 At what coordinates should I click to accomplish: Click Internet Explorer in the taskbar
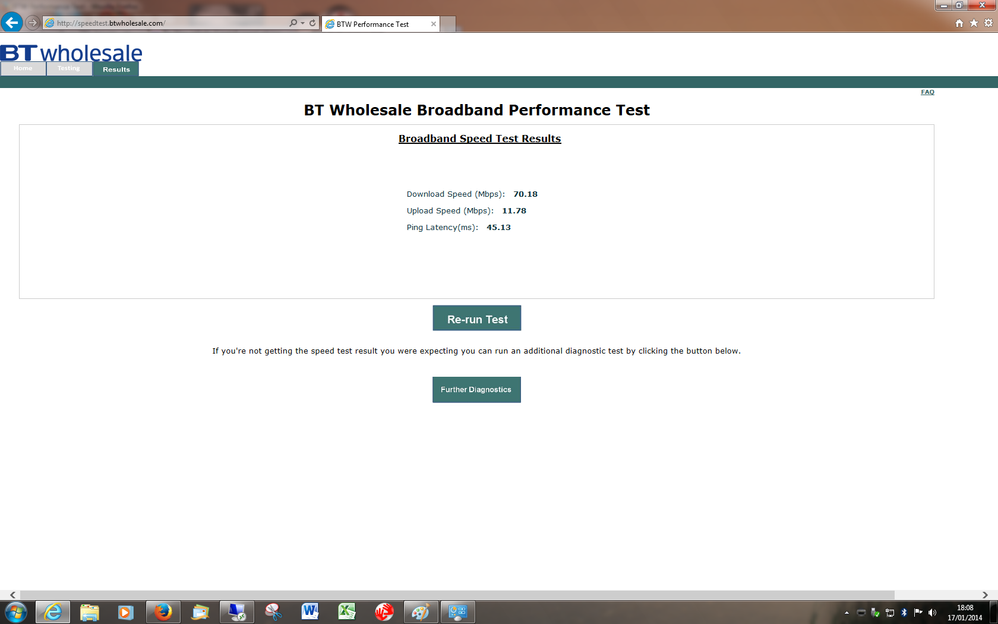[53, 613]
